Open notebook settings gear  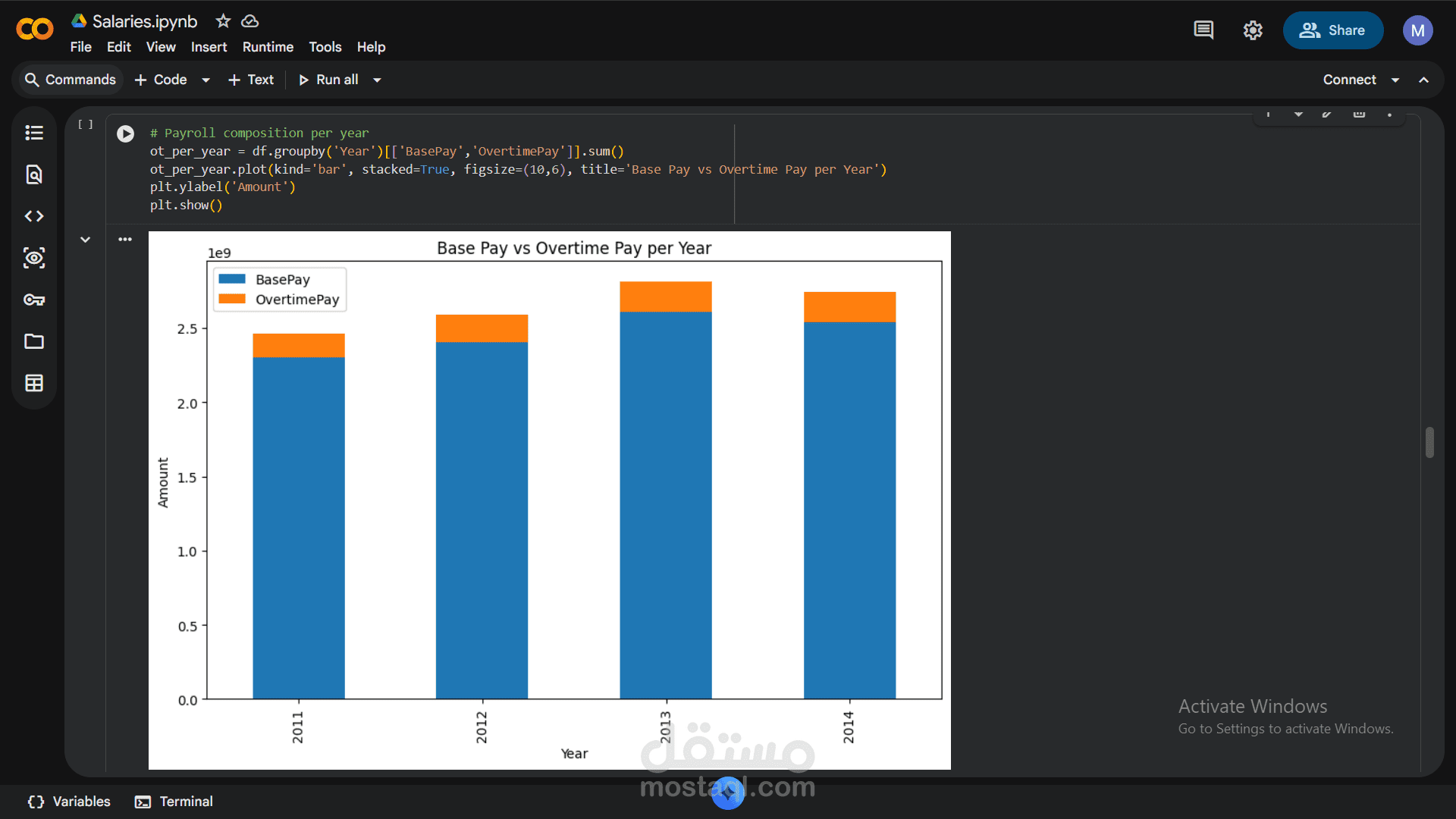[x=1253, y=30]
